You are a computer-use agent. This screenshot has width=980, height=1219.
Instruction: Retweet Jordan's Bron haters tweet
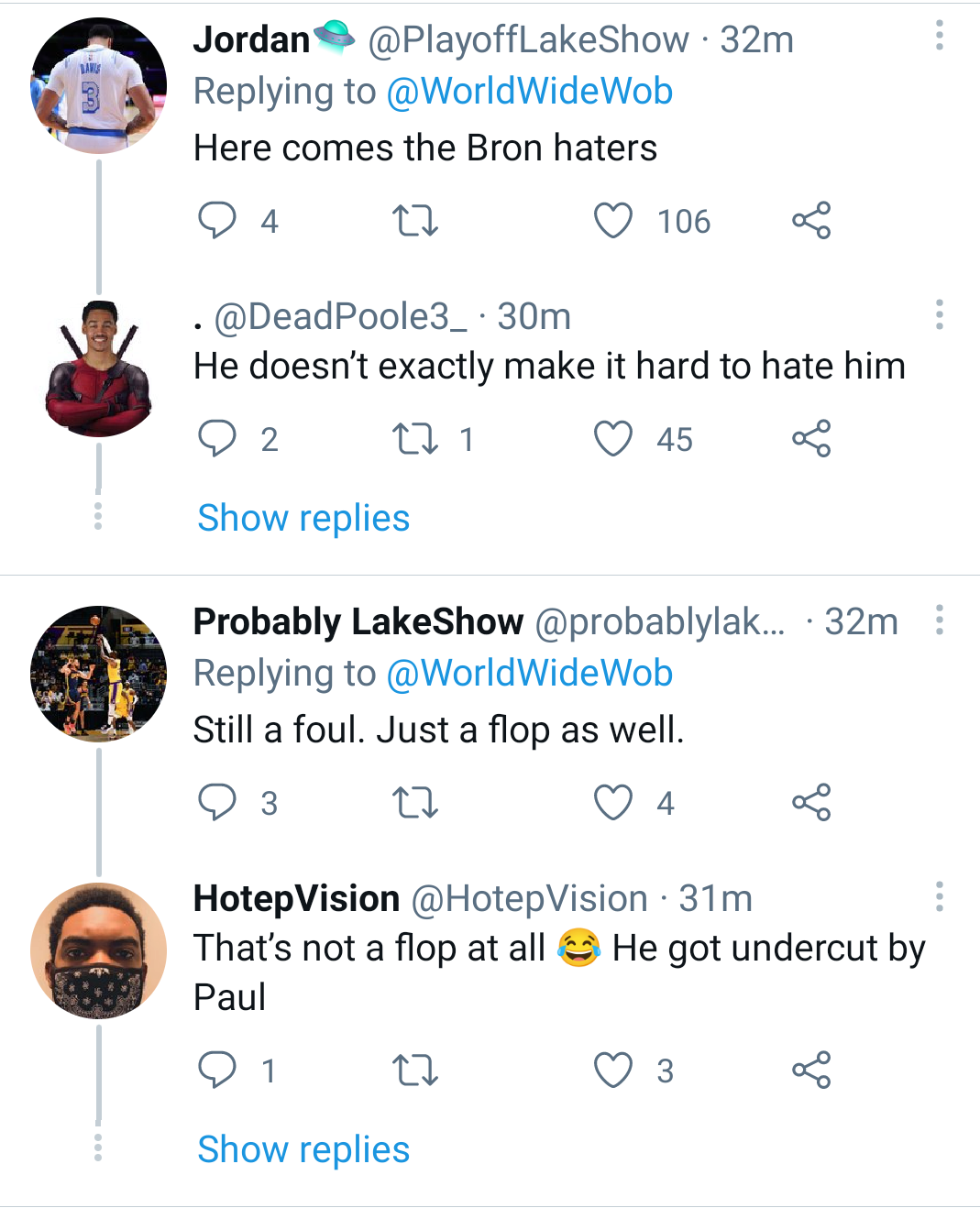[415, 221]
